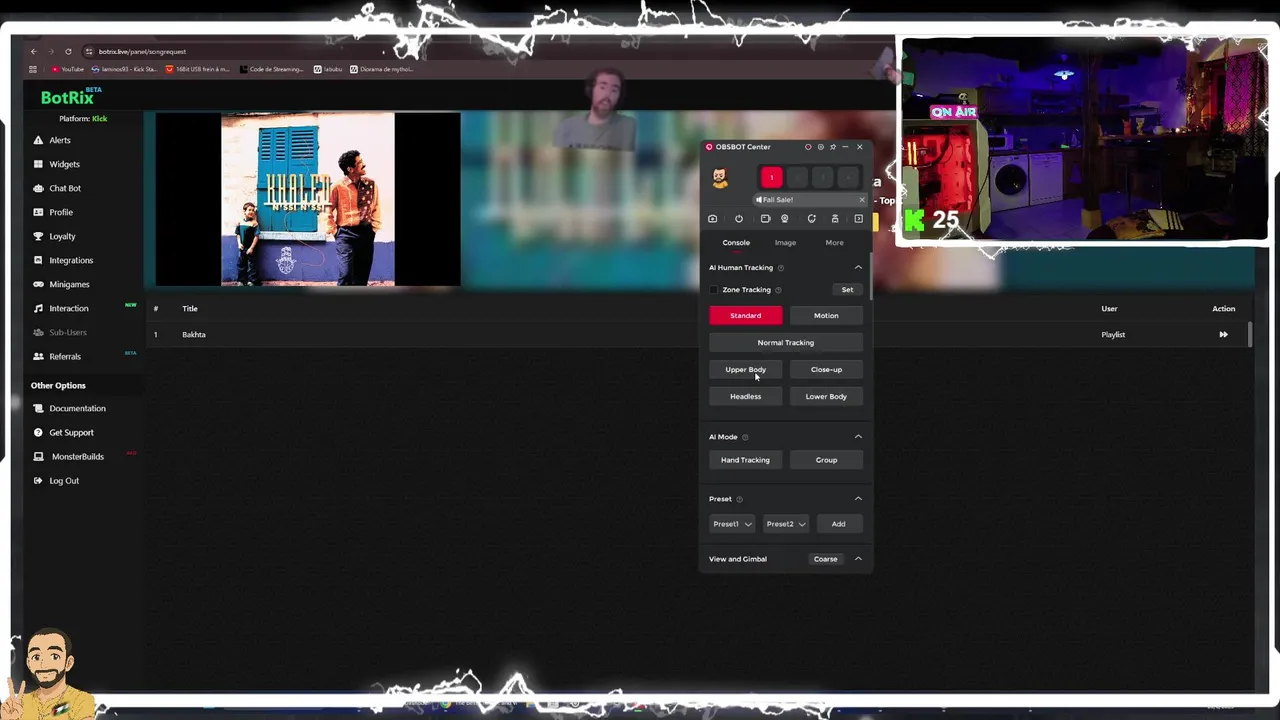
Task: Click OBSBOT webcam device icon
Action: click(x=785, y=219)
